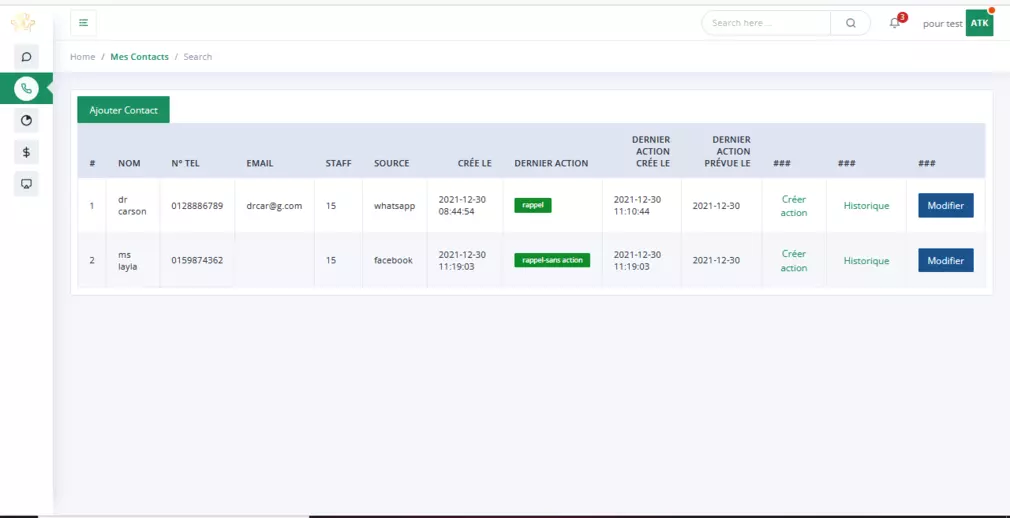Click Modifier for ms layla
Image resolution: width=1010 pixels, height=518 pixels.
pos(945,260)
